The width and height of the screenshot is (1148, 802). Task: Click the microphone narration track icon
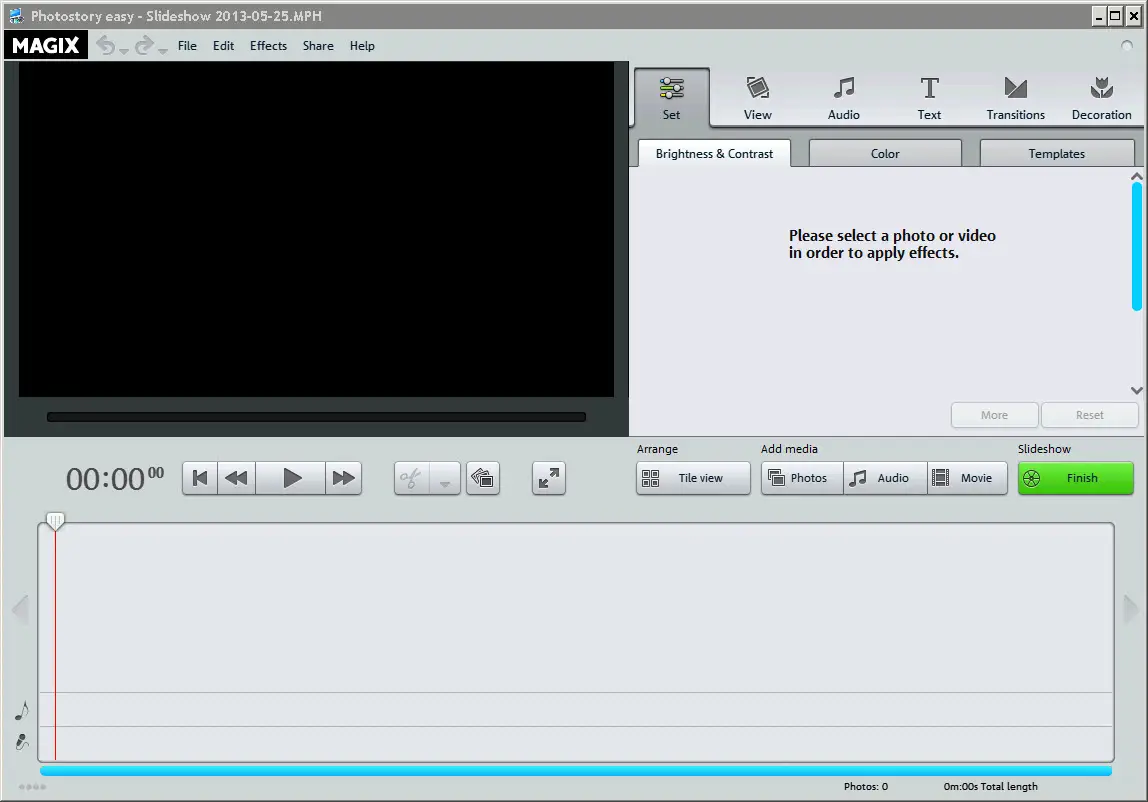tap(22, 742)
